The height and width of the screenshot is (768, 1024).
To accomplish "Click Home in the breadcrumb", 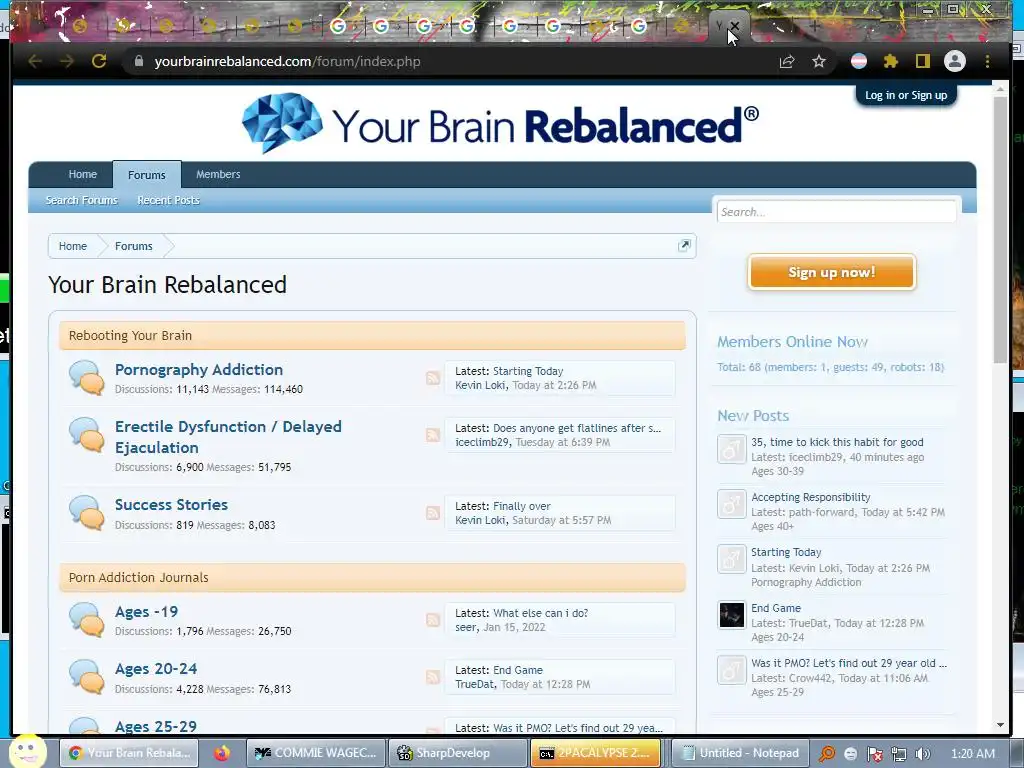I will click(x=72, y=246).
